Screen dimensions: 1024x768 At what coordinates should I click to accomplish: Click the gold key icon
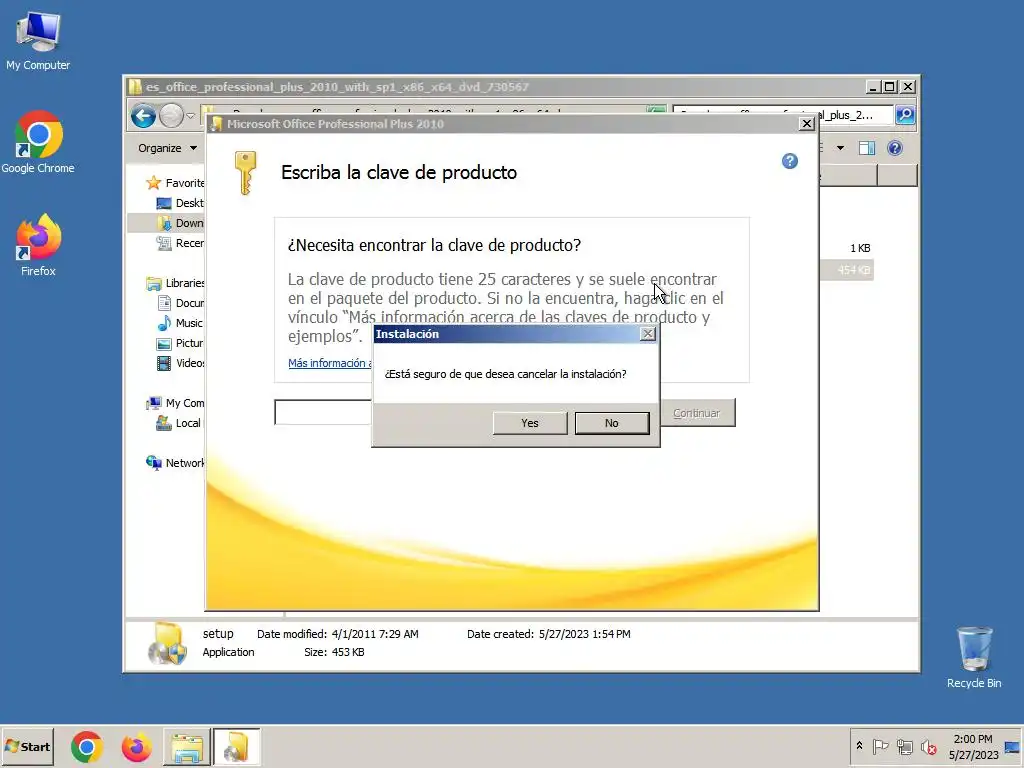(246, 173)
